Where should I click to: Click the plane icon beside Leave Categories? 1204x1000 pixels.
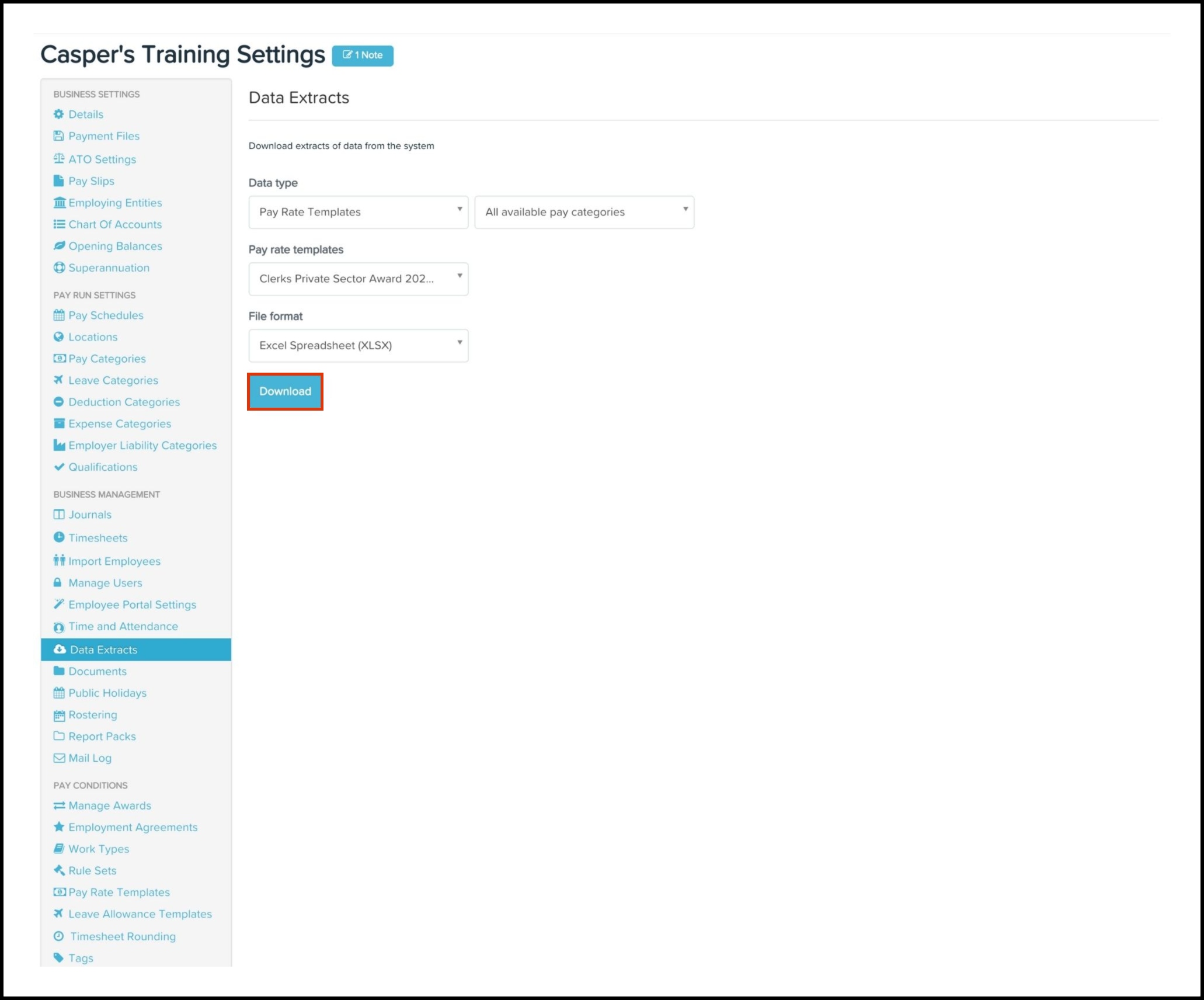click(x=58, y=380)
